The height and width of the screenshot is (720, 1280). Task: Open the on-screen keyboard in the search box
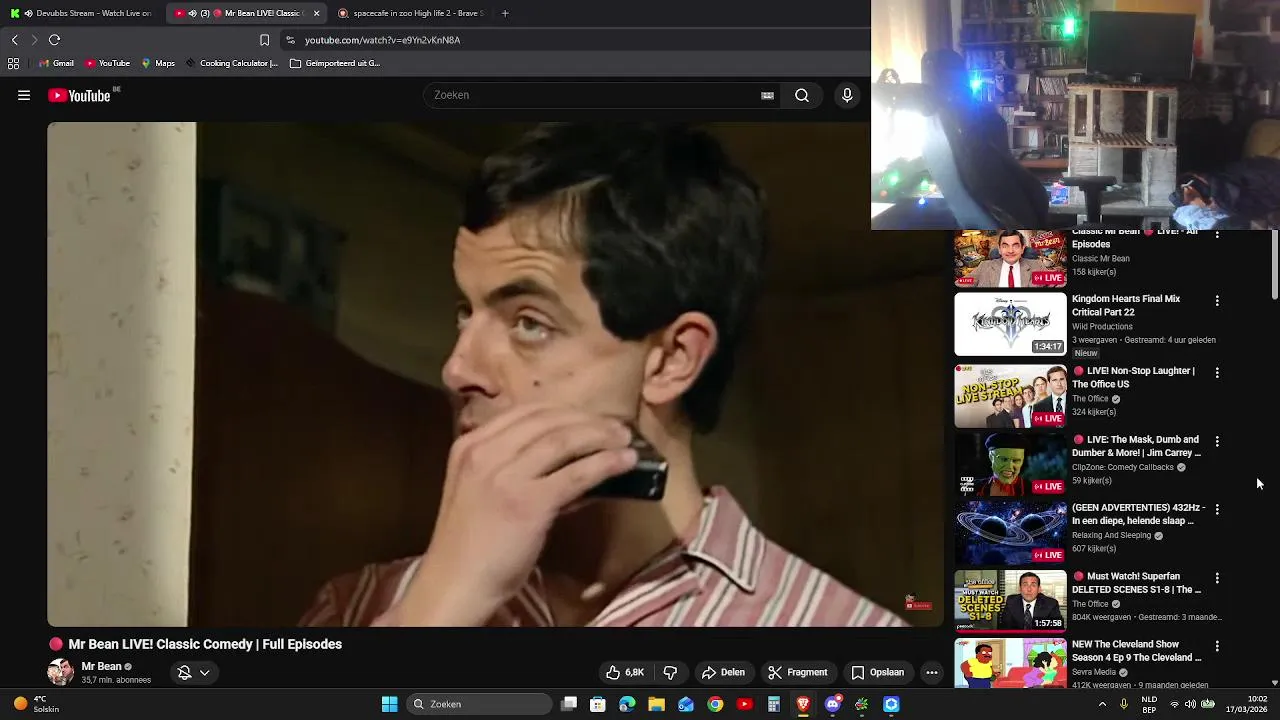pos(767,95)
